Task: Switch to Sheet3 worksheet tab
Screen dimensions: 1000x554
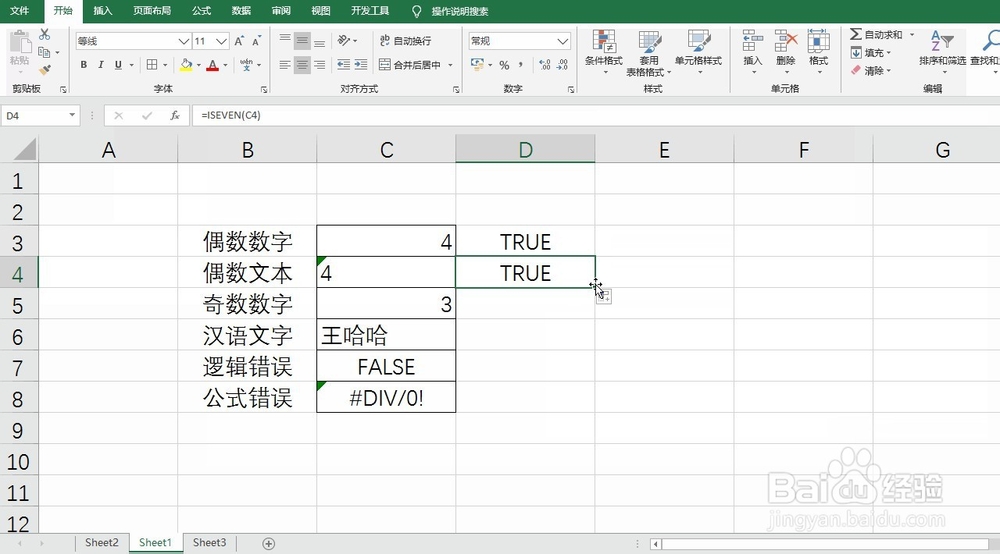Action: pos(209,543)
